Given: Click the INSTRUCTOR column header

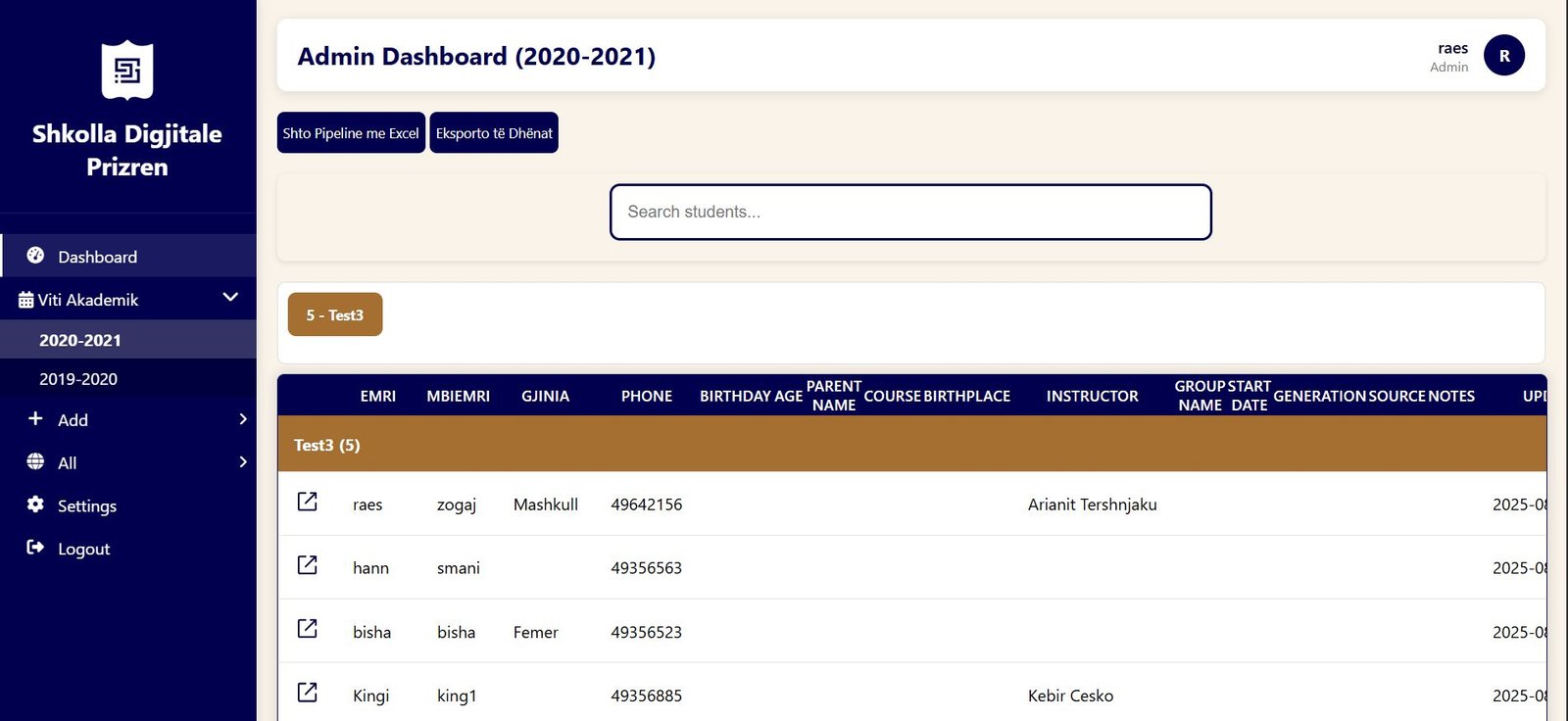Looking at the screenshot, I should click(1092, 396).
